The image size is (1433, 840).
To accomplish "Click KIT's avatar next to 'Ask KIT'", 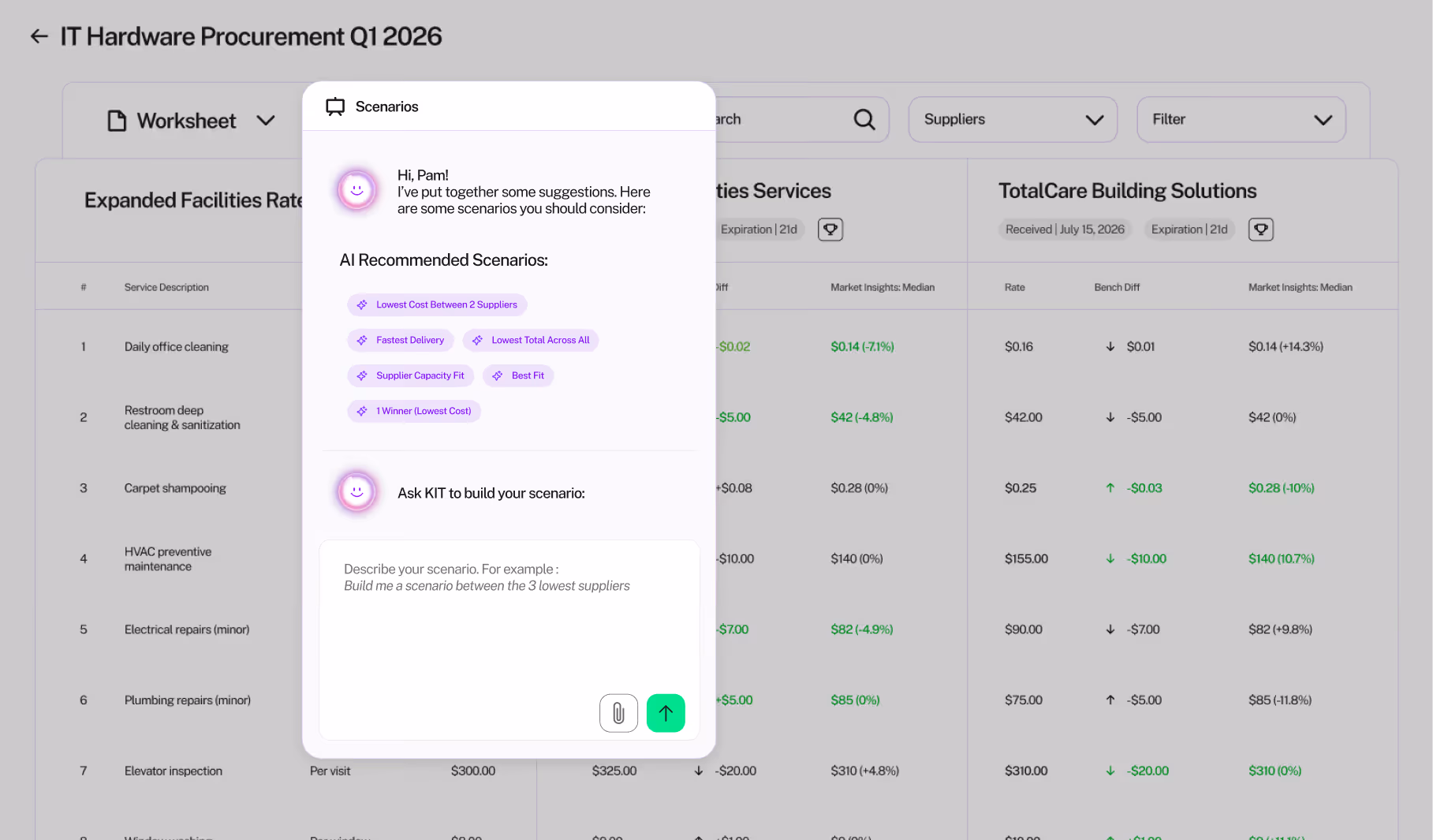I will (356, 491).
